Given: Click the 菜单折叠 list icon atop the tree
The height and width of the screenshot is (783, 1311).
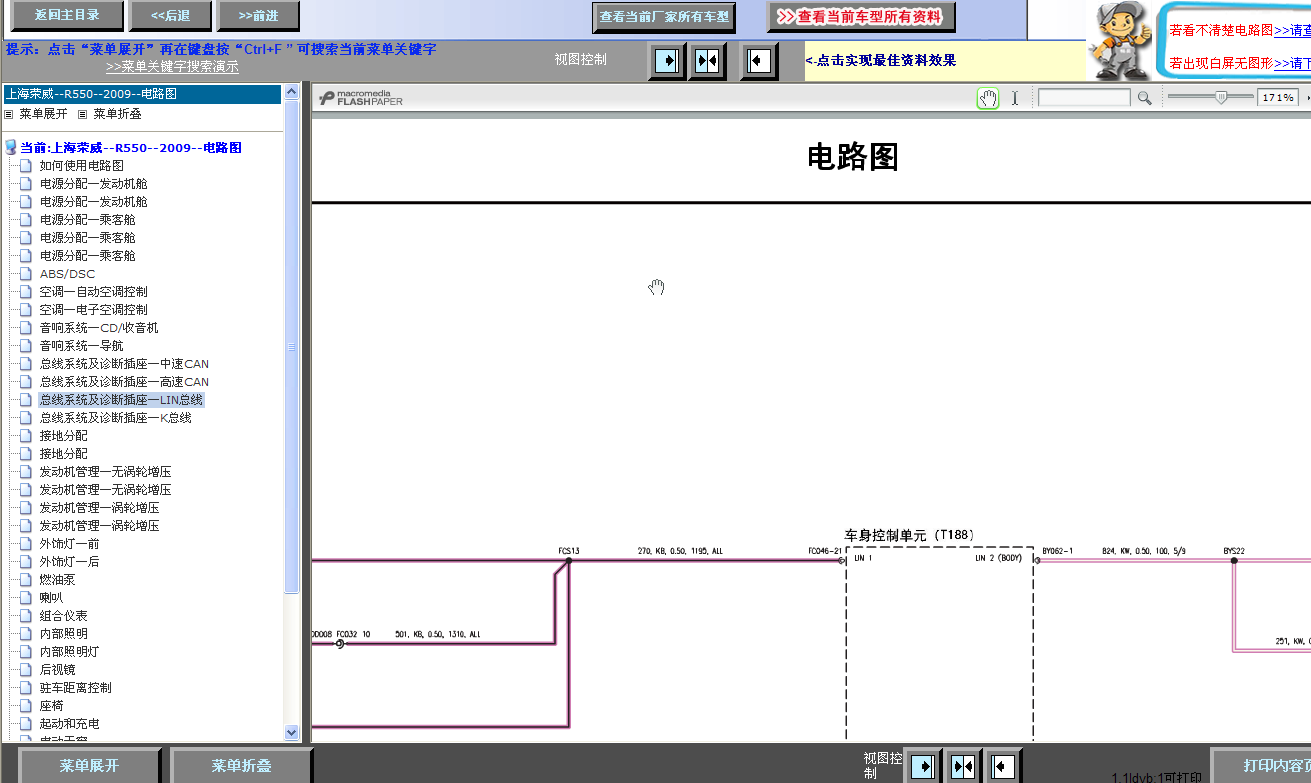Looking at the screenshot, I should point(83,114).
